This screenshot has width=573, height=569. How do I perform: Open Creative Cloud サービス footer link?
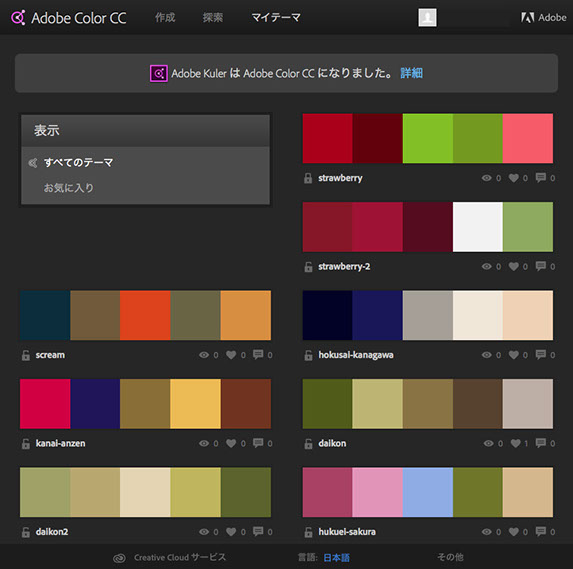180,557
